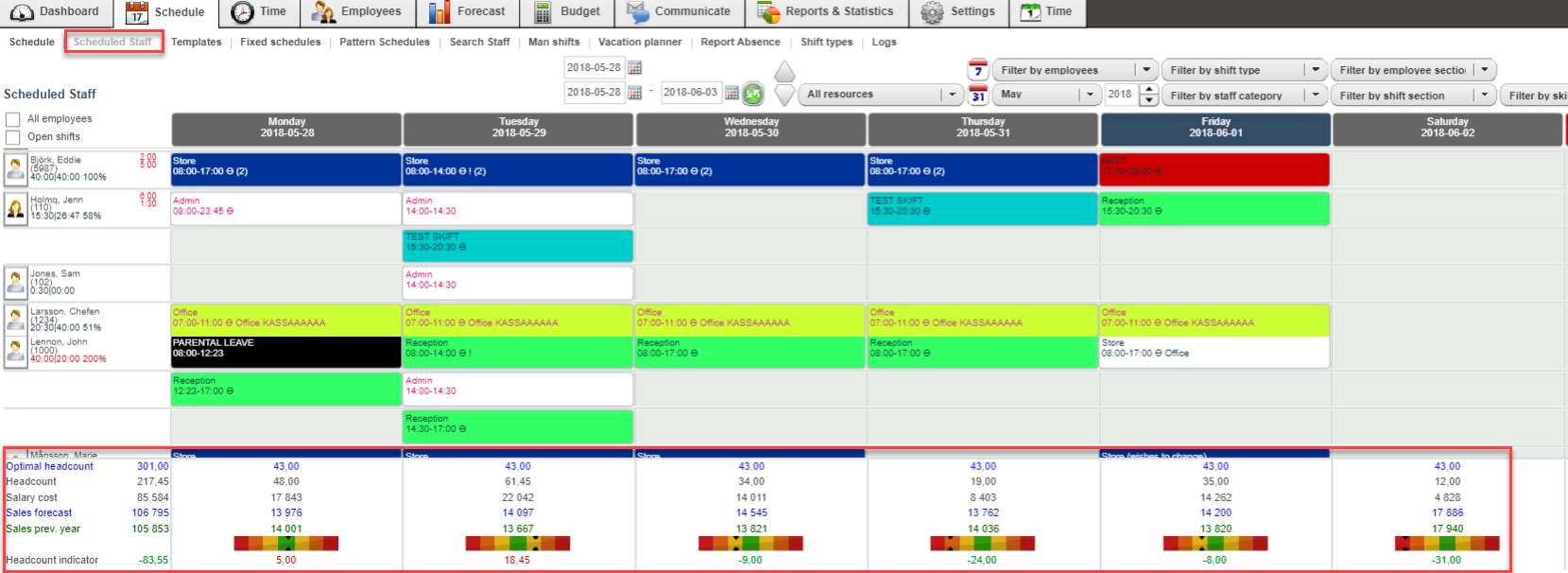
Task: Select the Wednesday 2018-05-30 column header
Action: 751,128
